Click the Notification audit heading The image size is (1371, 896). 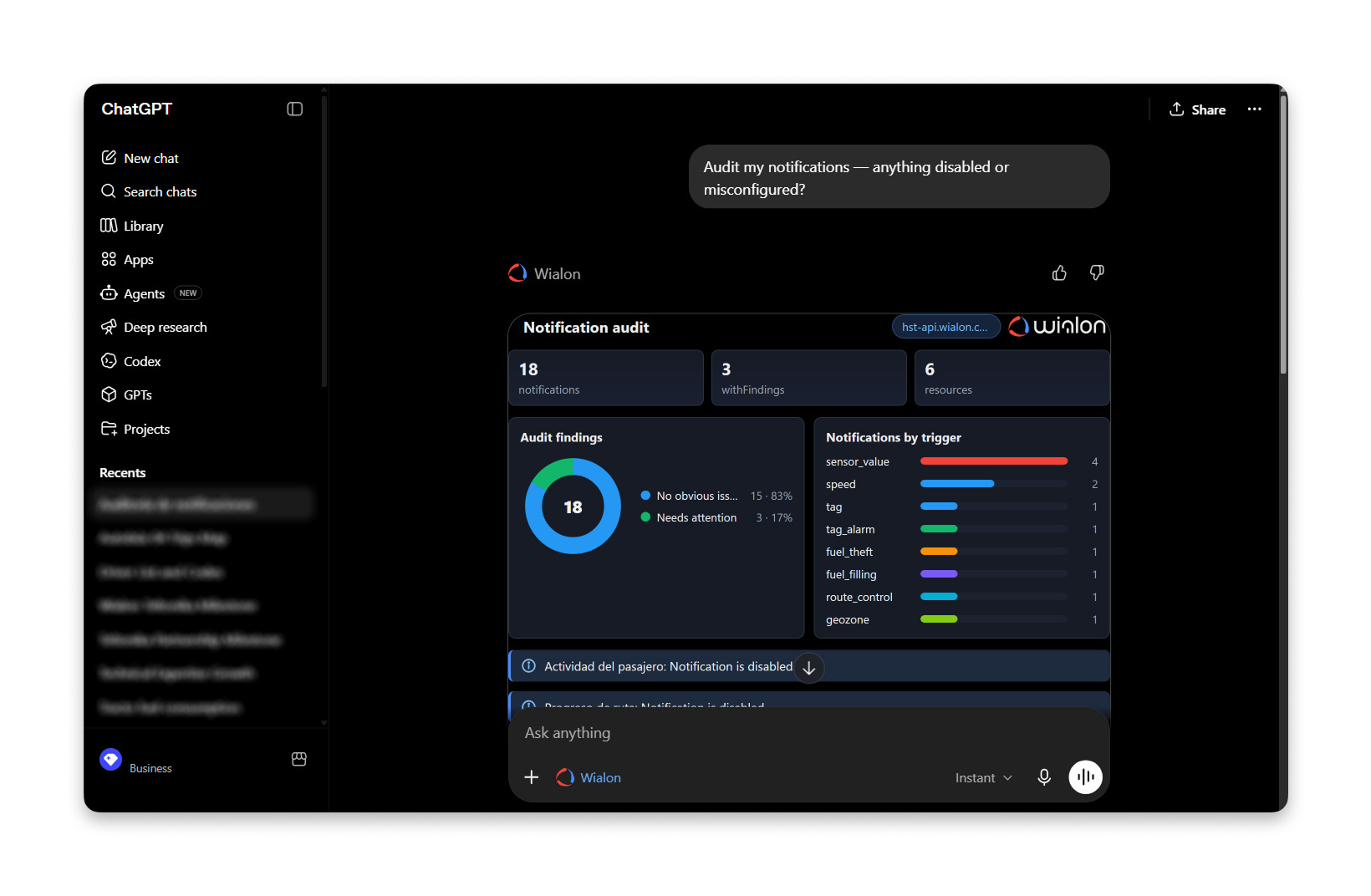coord(586,328)
